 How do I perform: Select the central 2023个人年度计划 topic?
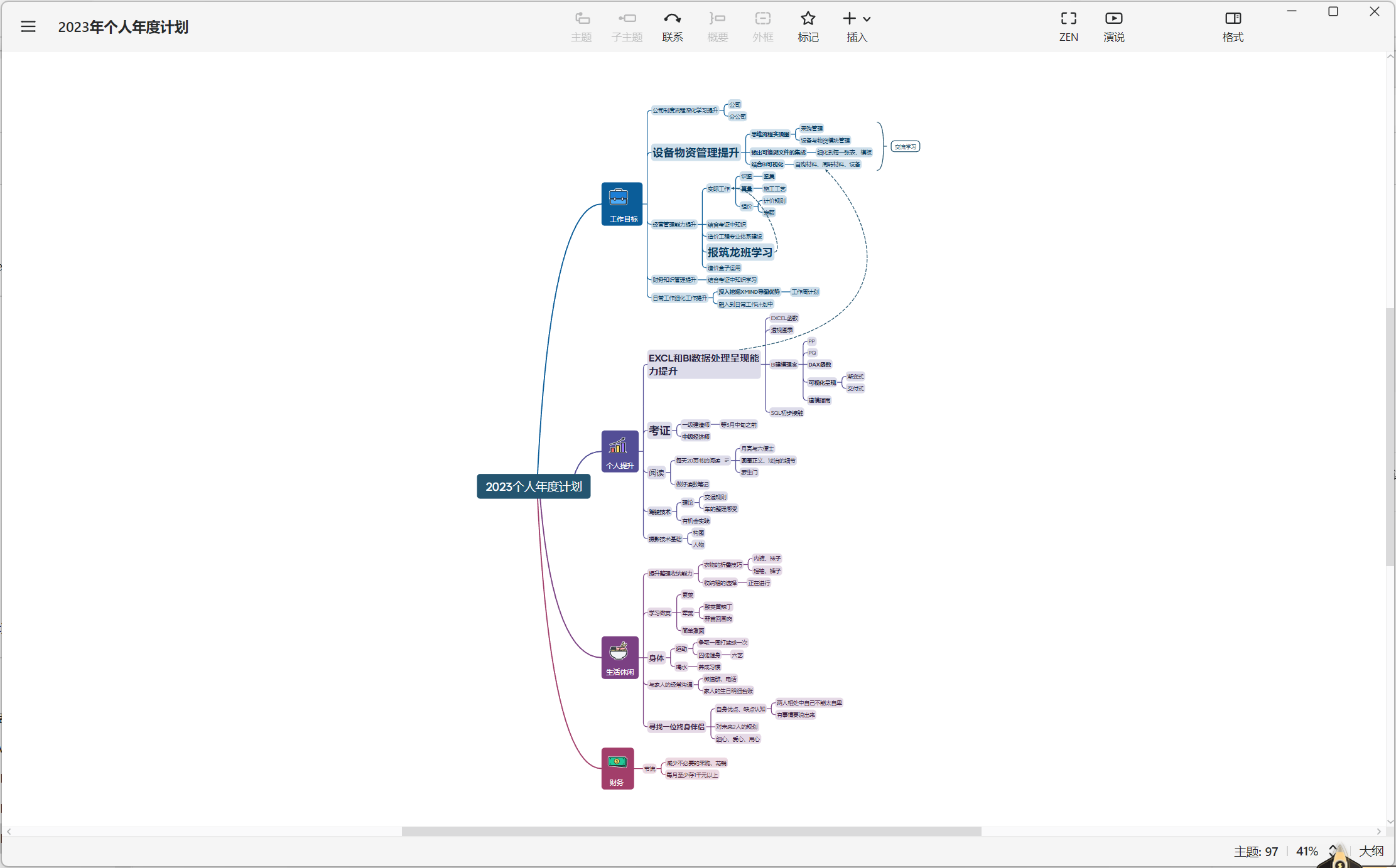tap(533, 486)
